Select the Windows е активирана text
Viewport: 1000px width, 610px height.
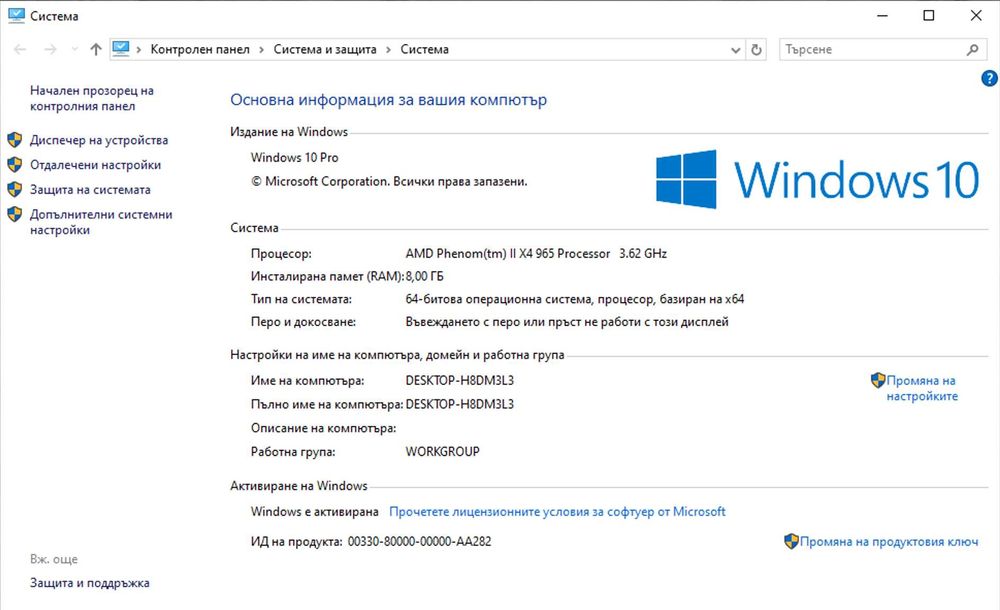[x=314, y=511]
